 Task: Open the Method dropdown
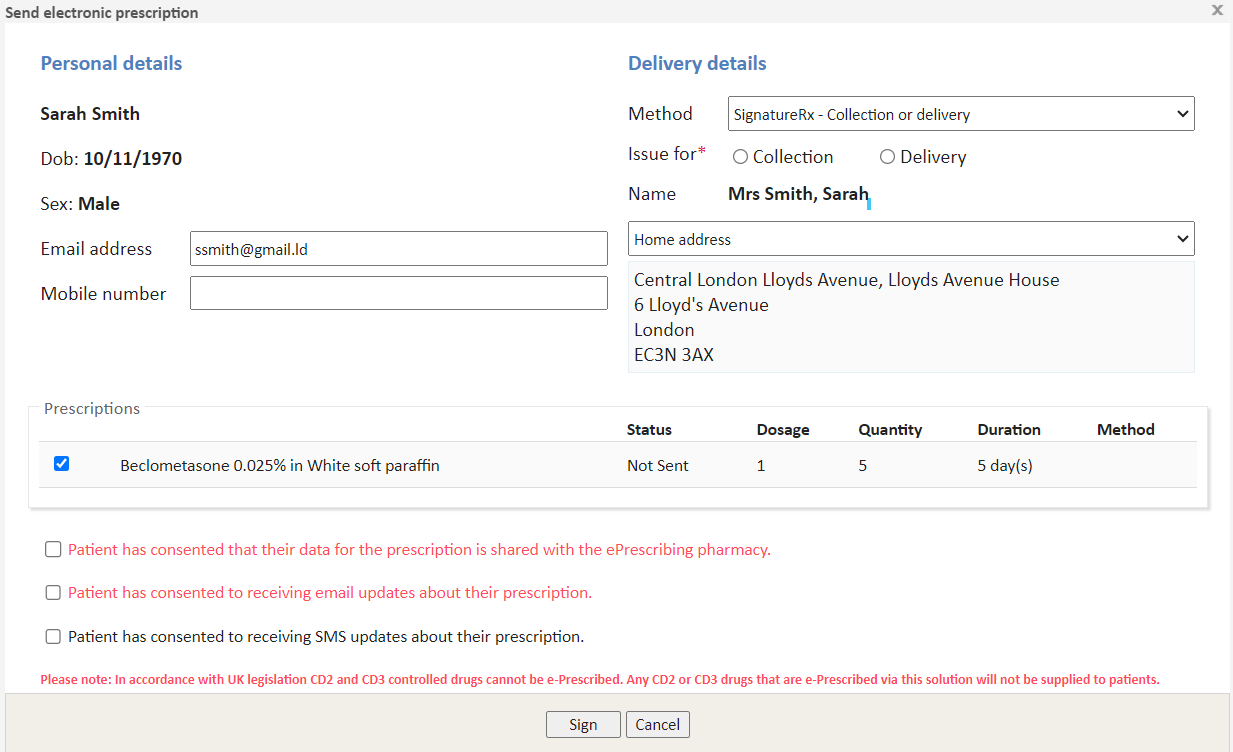[x=960, y=114]
